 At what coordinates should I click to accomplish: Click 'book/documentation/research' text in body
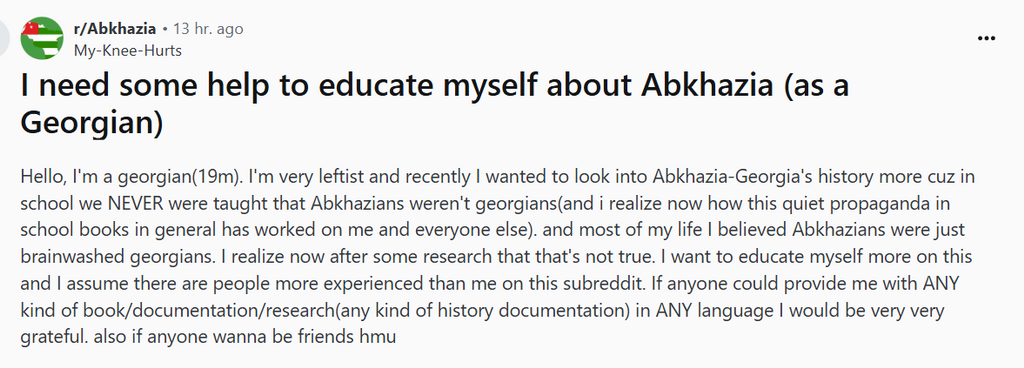coord(195,311)
